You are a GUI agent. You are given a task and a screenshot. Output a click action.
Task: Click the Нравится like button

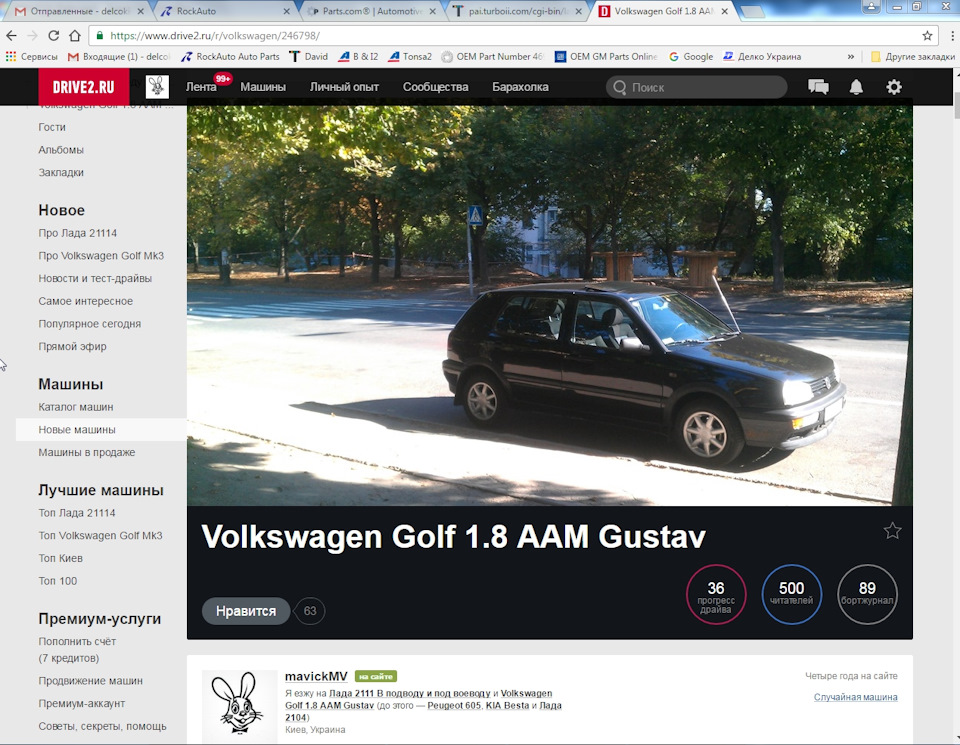pyautogui.click(x=246, y=611)
